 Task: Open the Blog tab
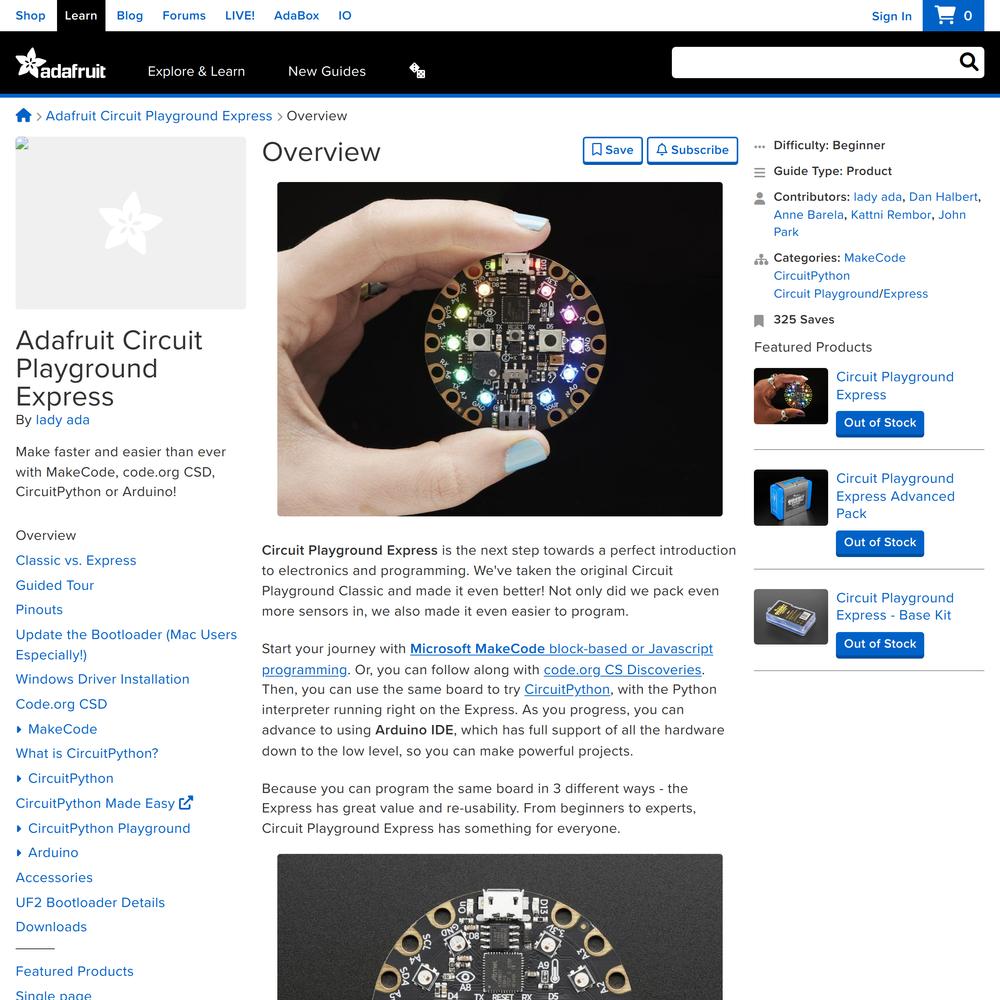pyautogui.click(x=129, y=15)
